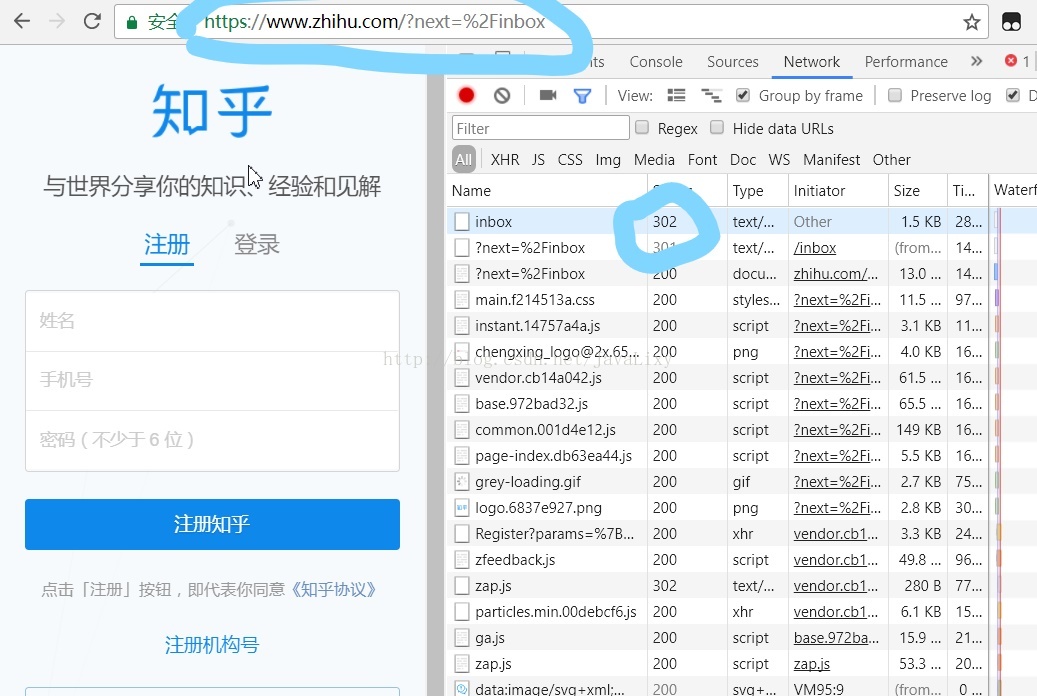Filter requests by JS type
Screen dimensions: 1037x696
coord(538,159)
